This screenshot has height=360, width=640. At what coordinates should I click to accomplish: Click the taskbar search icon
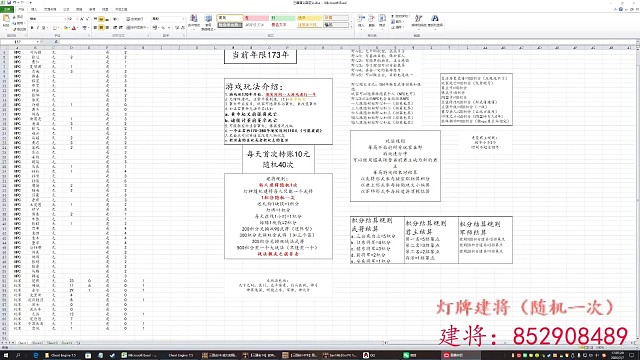click(18, 356)
